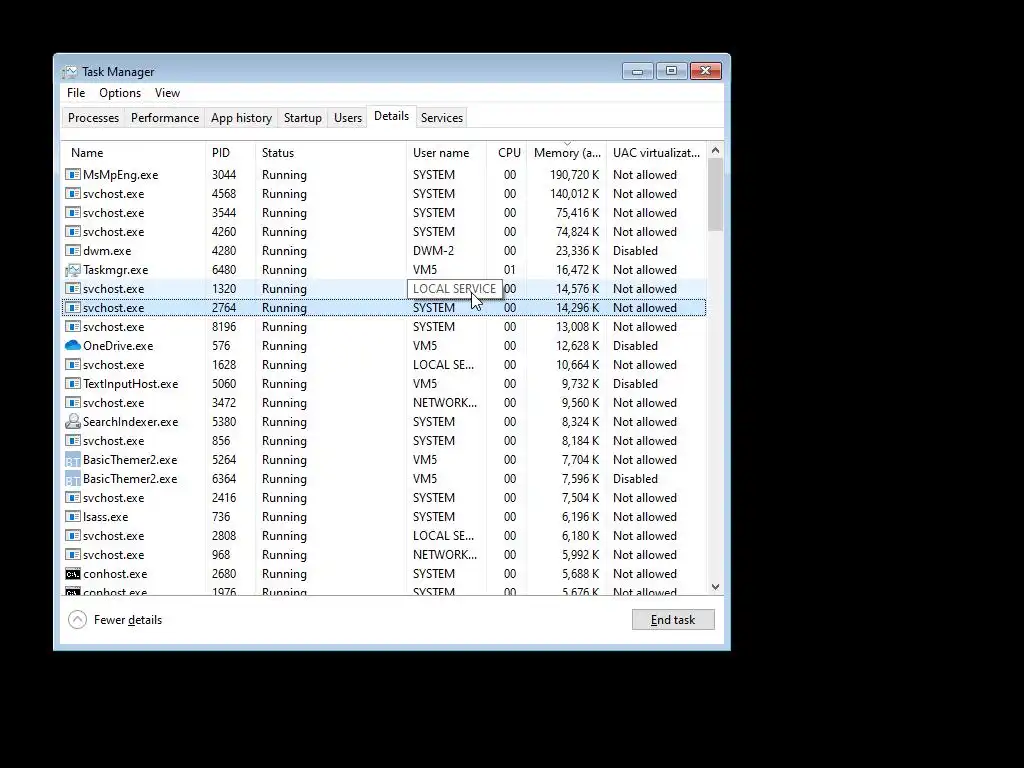The height and width of the screenshot is (768, 1024).
Task: Click NETWORK... user for PID 3472
Action: pos(445,403)
